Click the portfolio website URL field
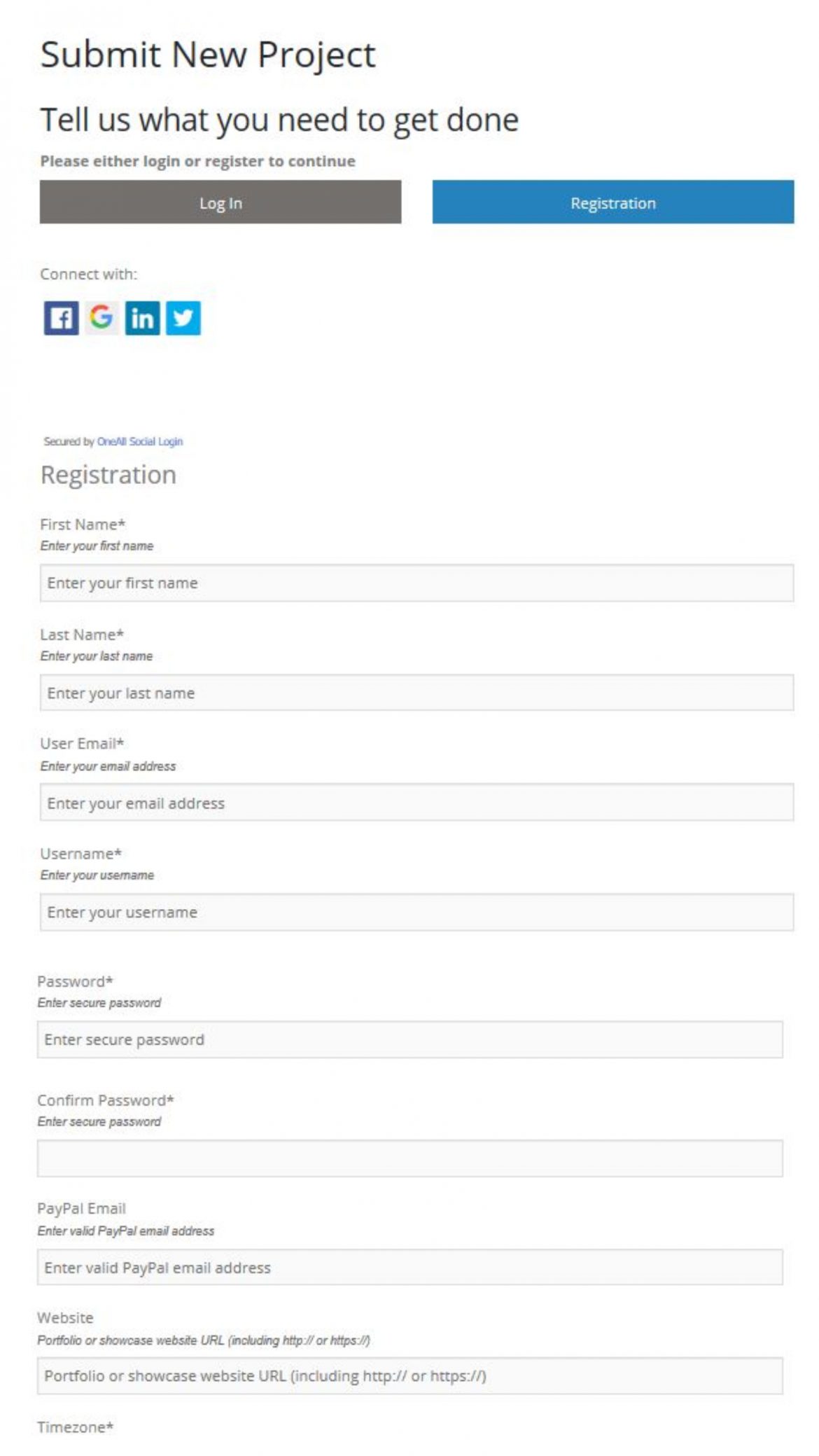 (409, 1376)
